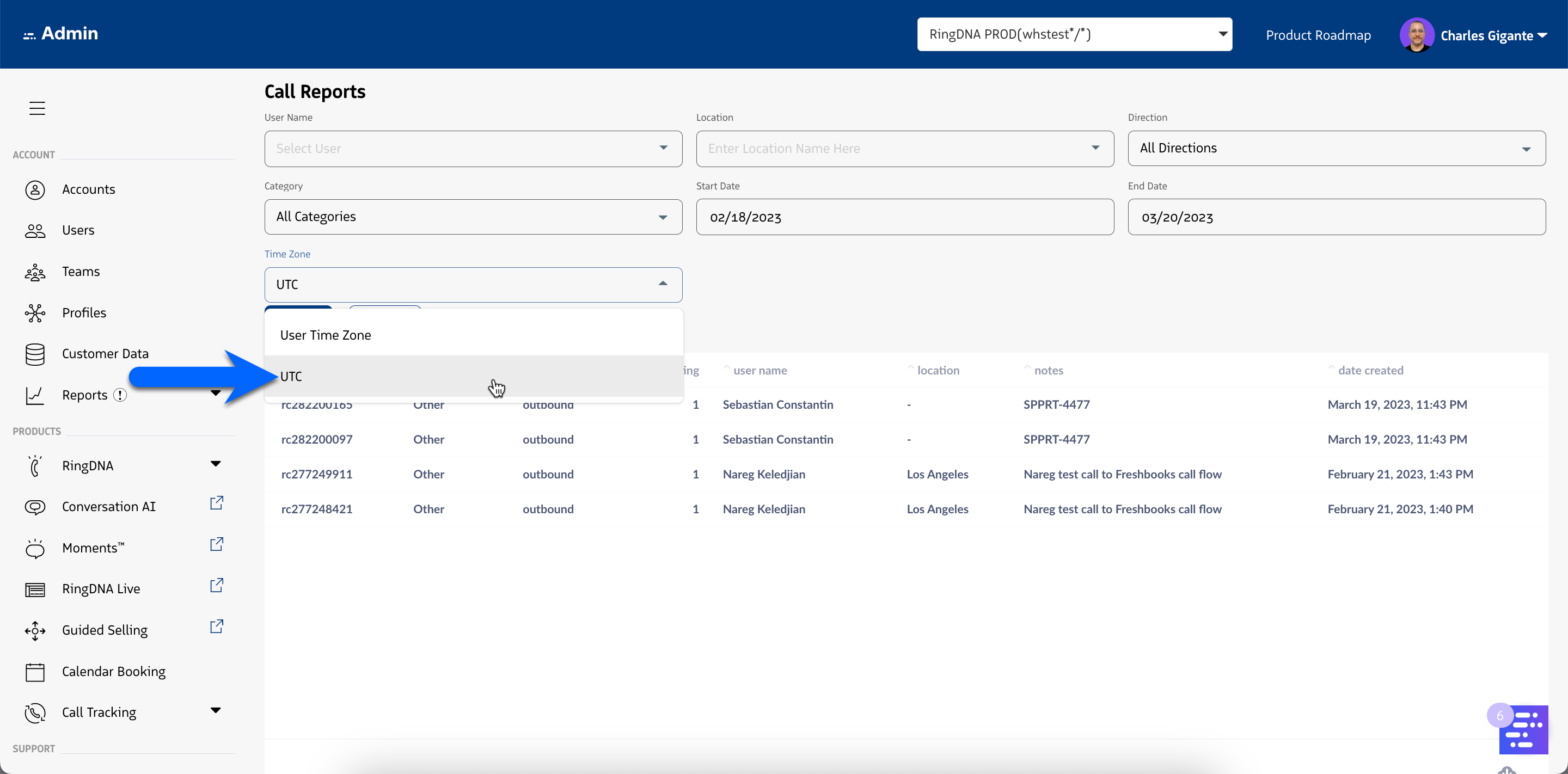Select UTC option in dropdown list

(292, 377)
